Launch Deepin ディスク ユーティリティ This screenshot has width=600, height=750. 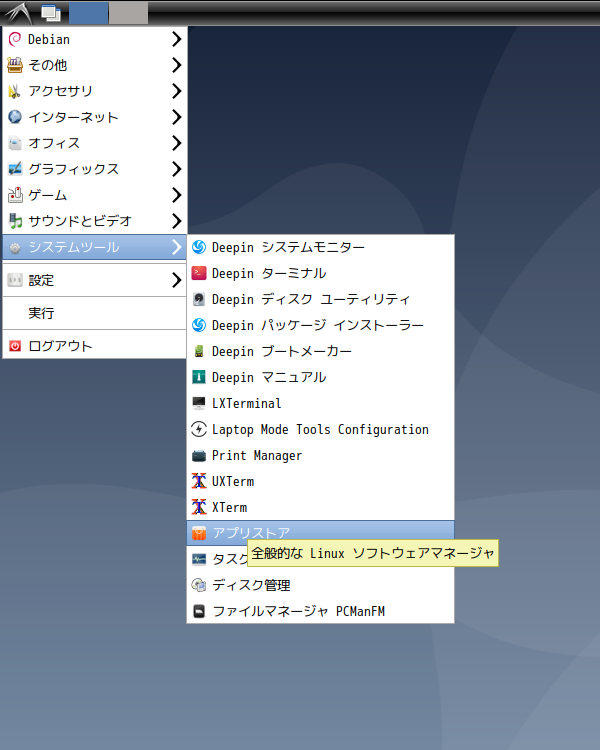[321, 299]
